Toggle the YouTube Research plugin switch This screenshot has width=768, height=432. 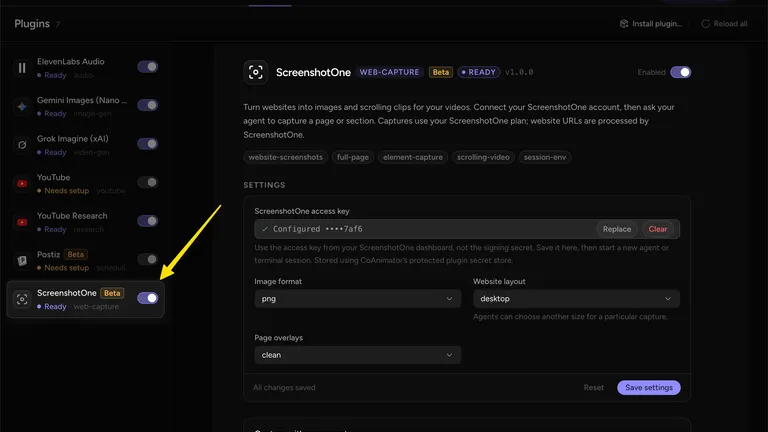[147, 221]
